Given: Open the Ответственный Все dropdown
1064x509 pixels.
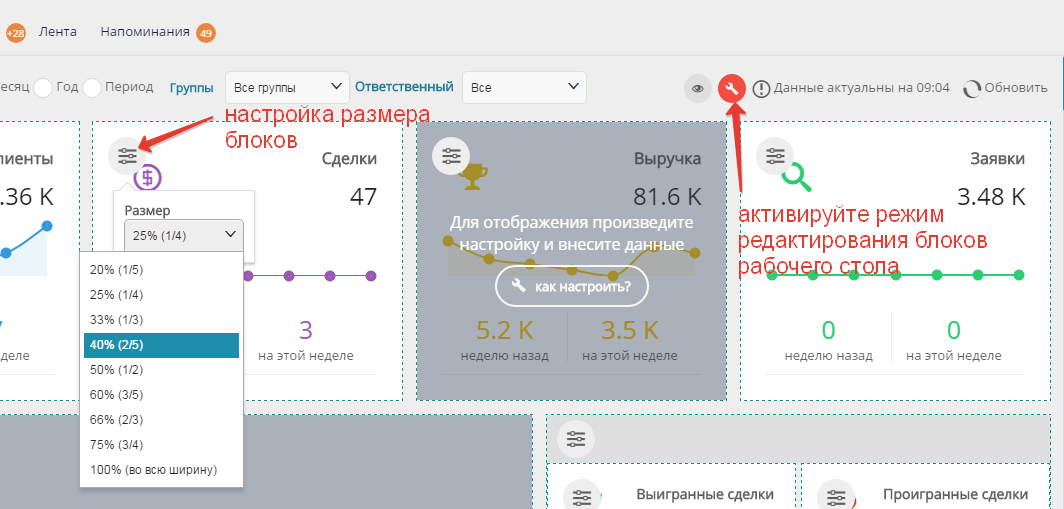Looking at the screenshot, I should 524,88.
